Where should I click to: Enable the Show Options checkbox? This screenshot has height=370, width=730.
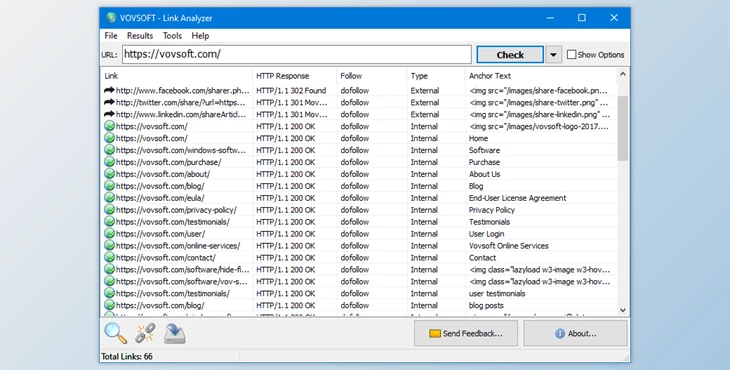(571, 54)
